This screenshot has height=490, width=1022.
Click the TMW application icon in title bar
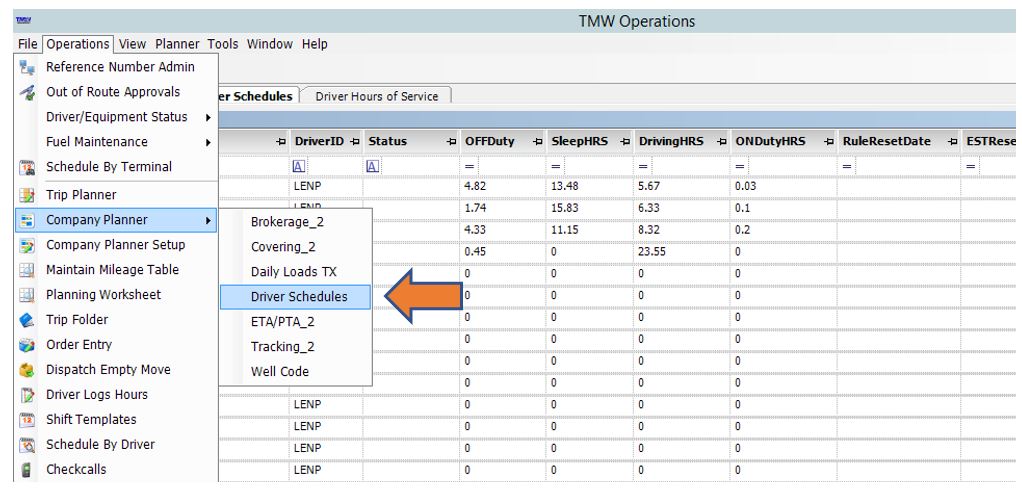[x=23, y=21]
